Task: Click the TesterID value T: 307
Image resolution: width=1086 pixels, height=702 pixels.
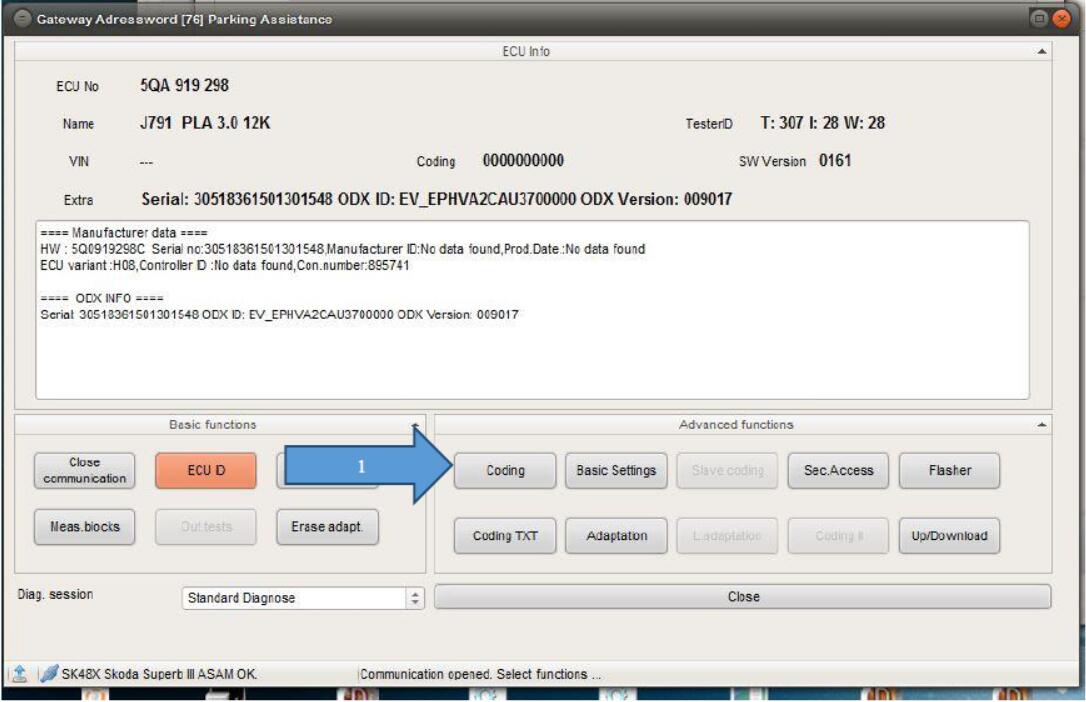Action: [x=822, y=123]
